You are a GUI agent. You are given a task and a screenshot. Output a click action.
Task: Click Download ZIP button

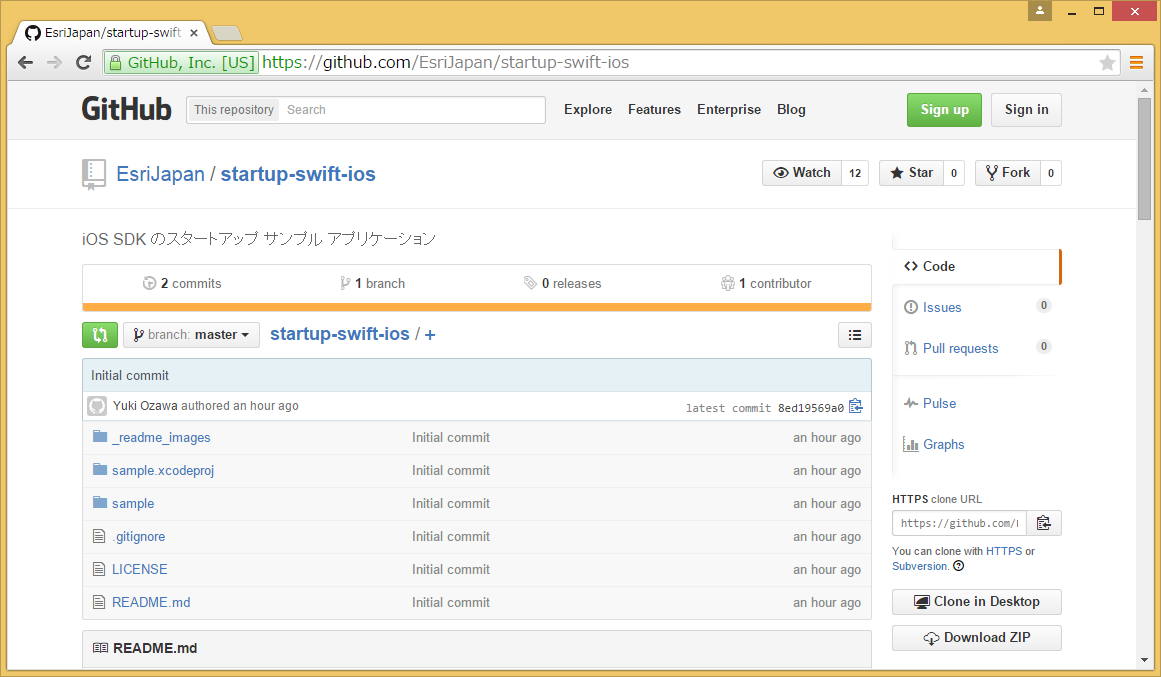click(977, 638)
